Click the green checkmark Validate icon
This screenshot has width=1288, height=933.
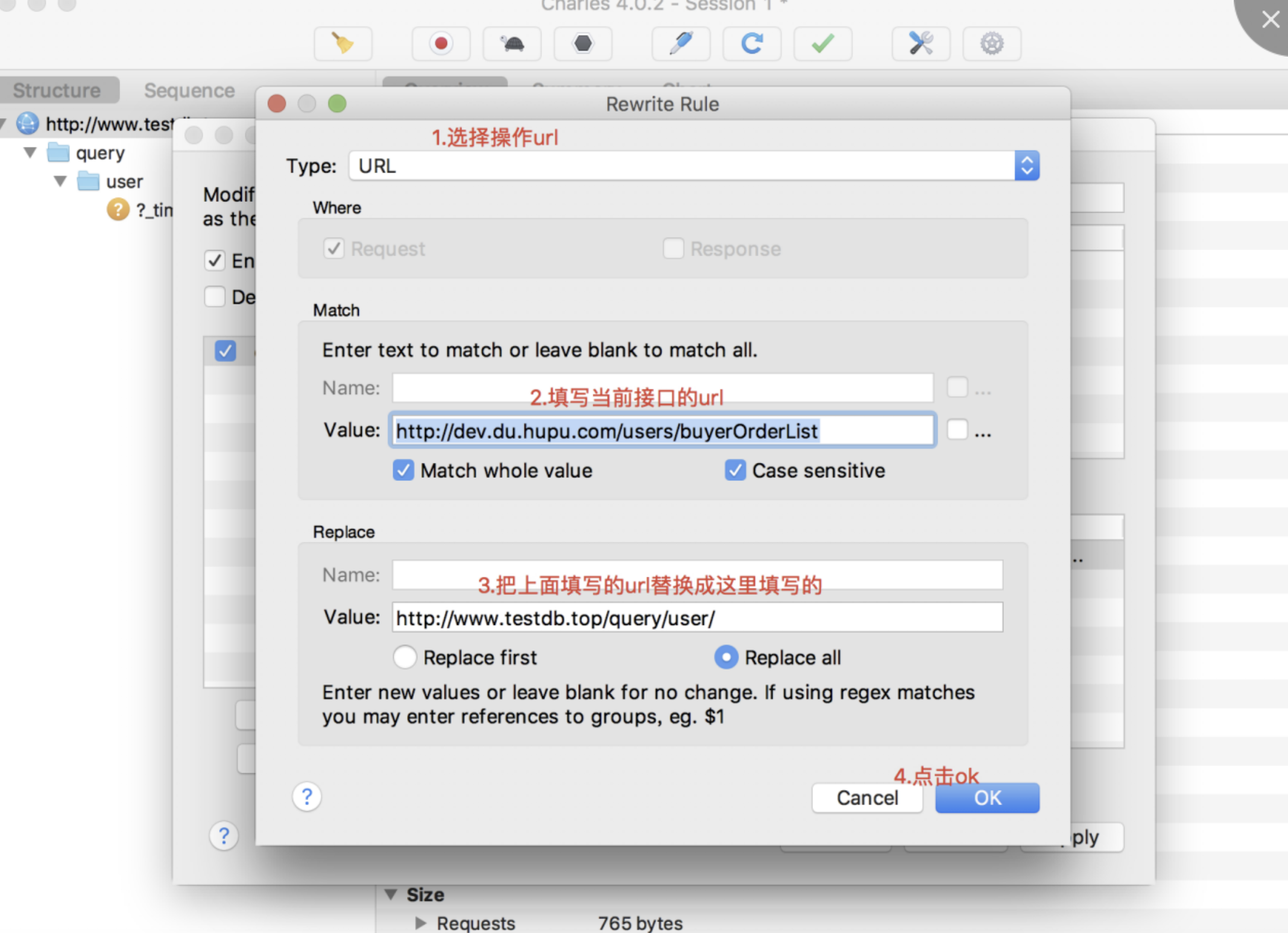(822, 43)
